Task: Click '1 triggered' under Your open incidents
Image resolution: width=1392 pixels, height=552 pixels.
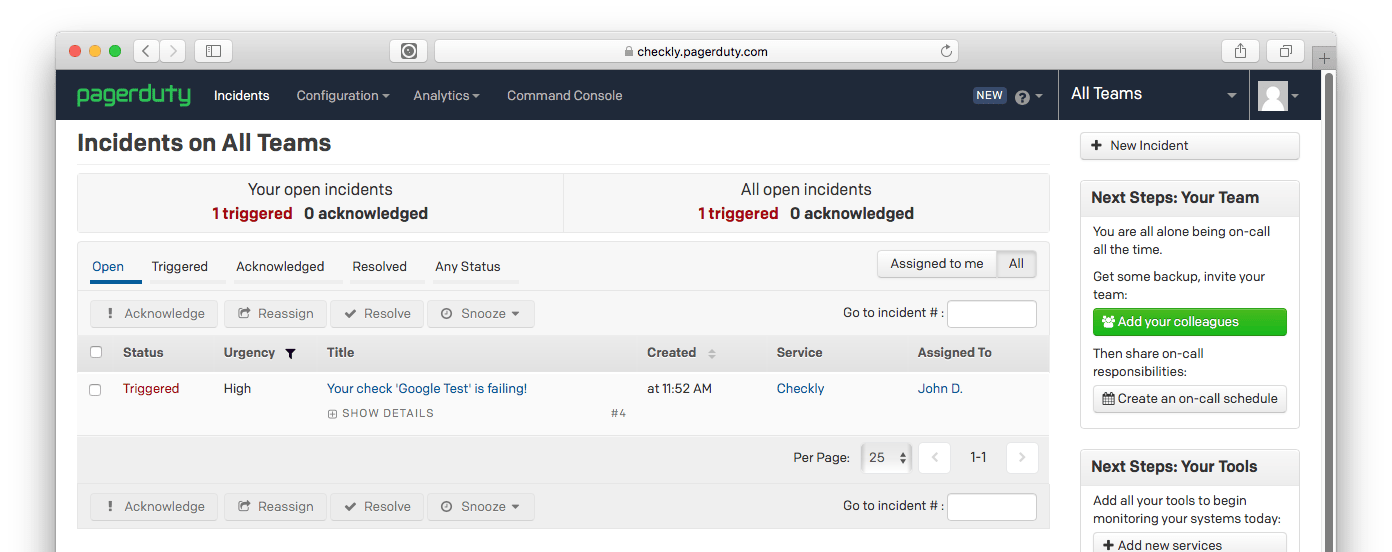Action: [252, 214]
